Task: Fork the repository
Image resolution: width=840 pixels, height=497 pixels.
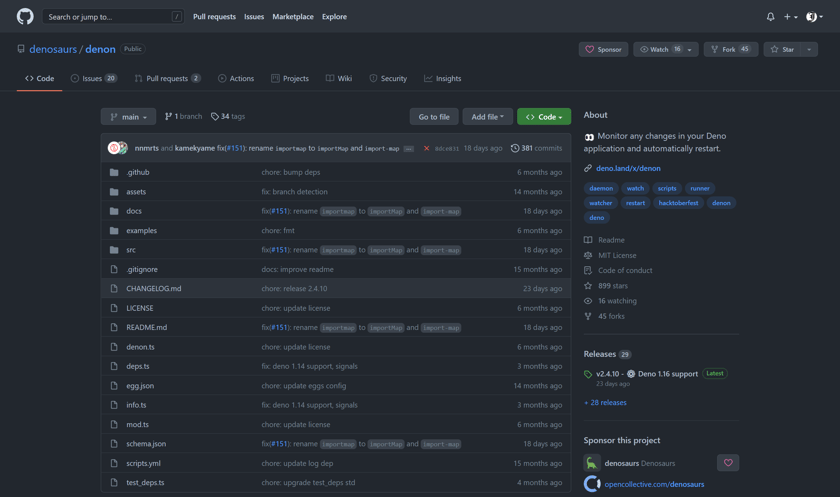Action: pyautogui.click(x=731, y=49)
